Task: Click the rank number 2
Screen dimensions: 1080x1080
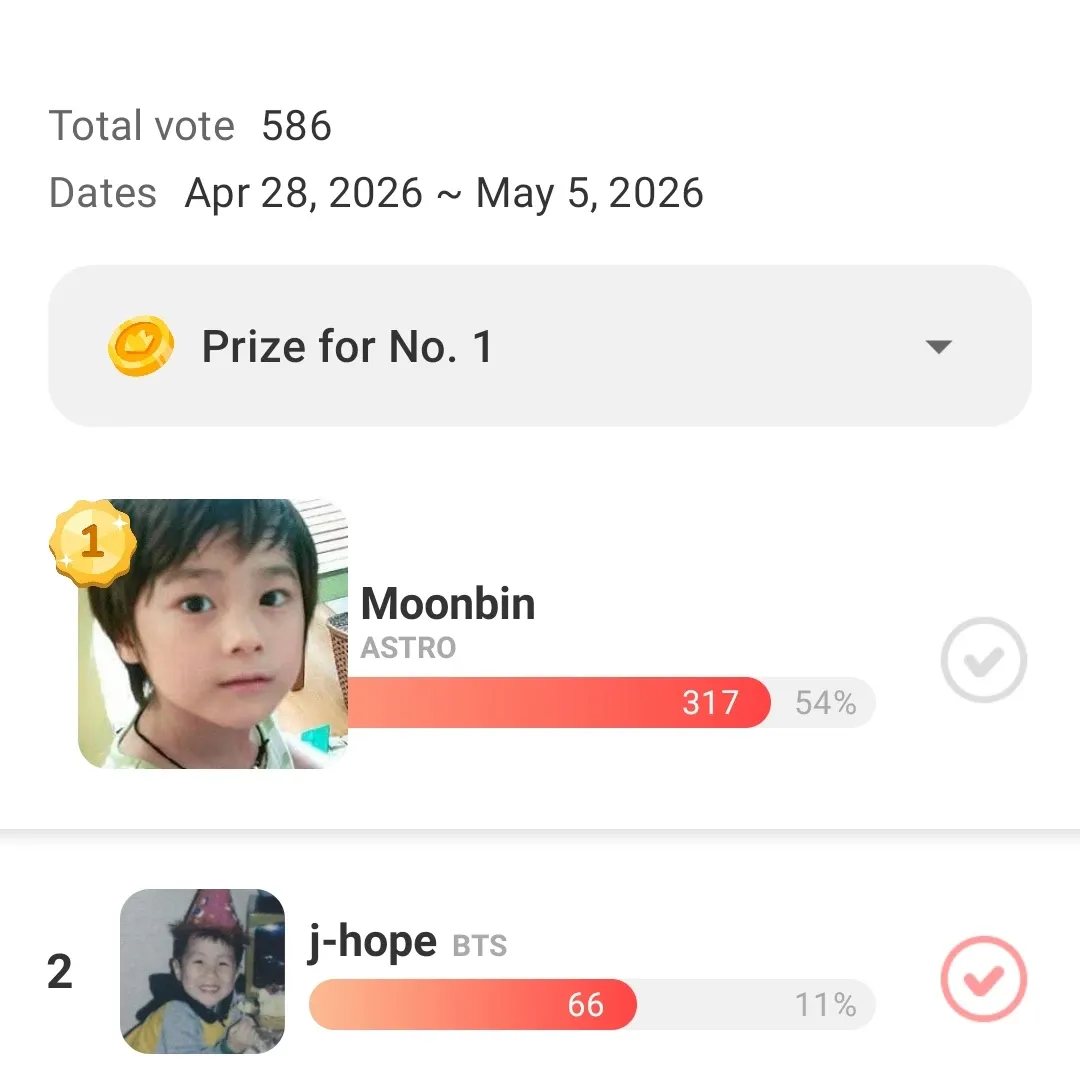Action: (x=60, y=972)
